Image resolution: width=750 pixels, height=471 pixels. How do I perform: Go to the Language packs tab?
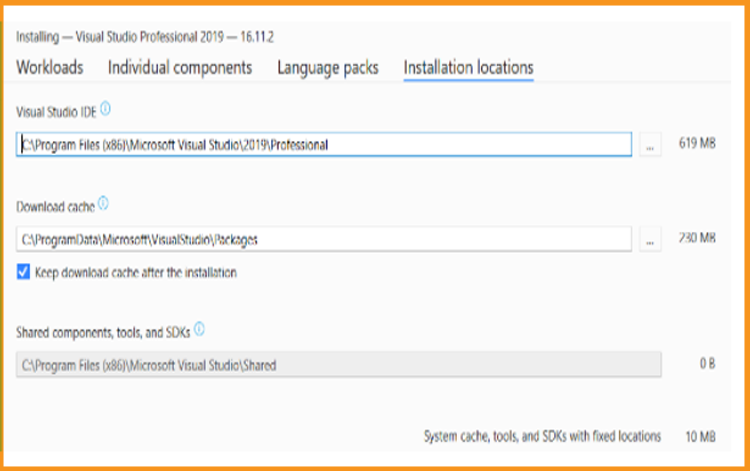[x=328, y=68]
